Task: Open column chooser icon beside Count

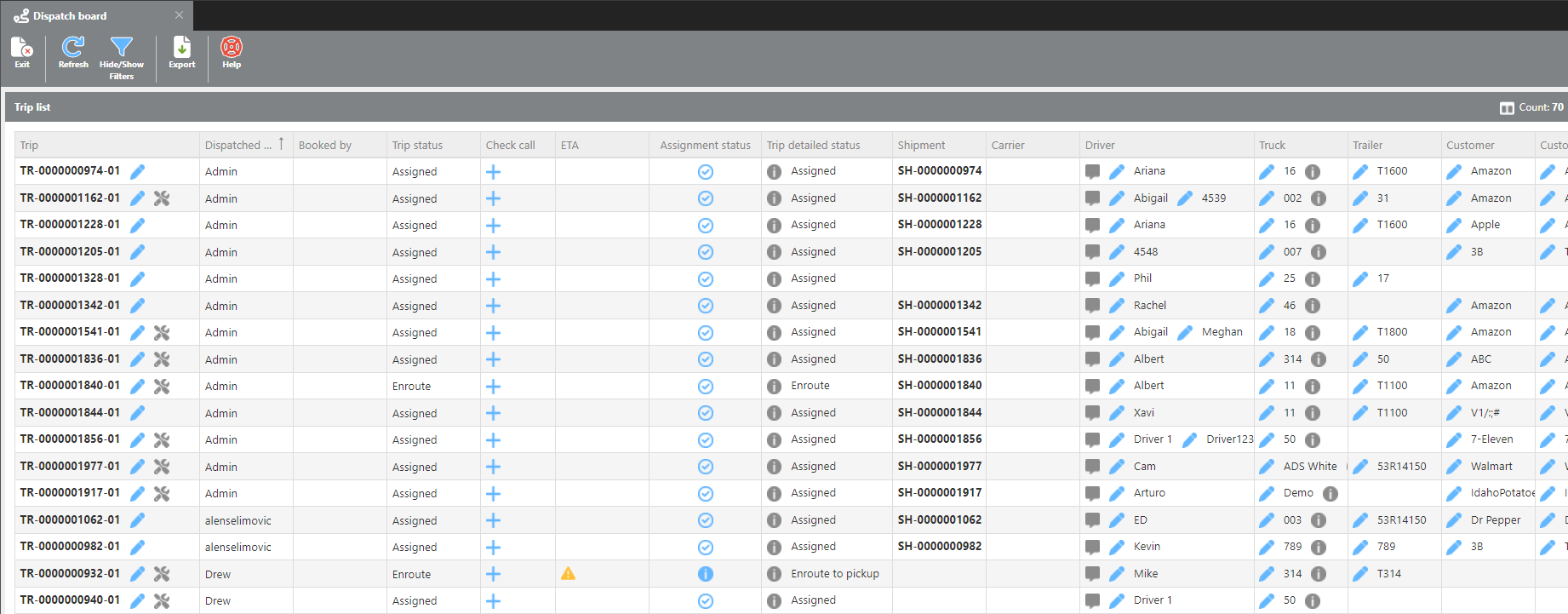Action: pyautogui.click(x=1507, y=108)
